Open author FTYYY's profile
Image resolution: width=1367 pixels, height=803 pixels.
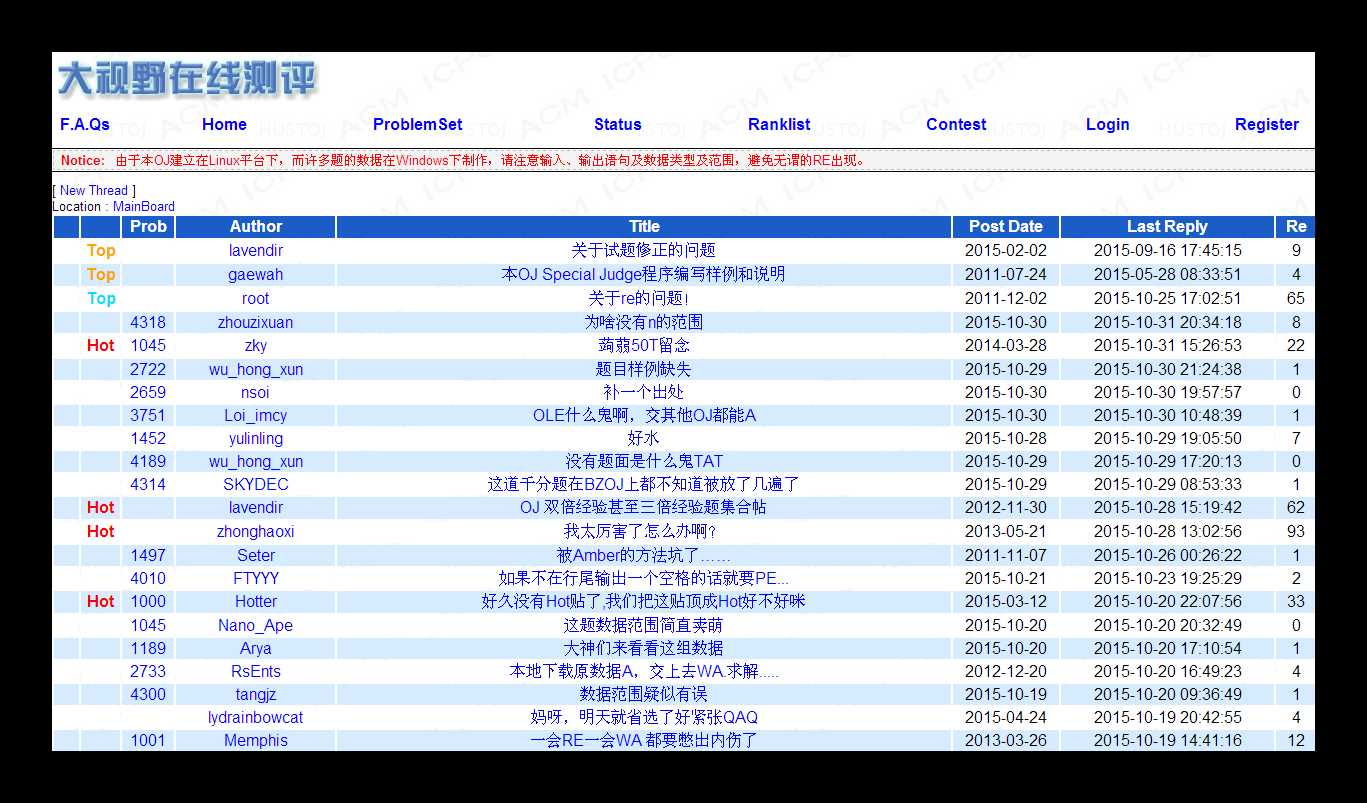click(256, 578)
